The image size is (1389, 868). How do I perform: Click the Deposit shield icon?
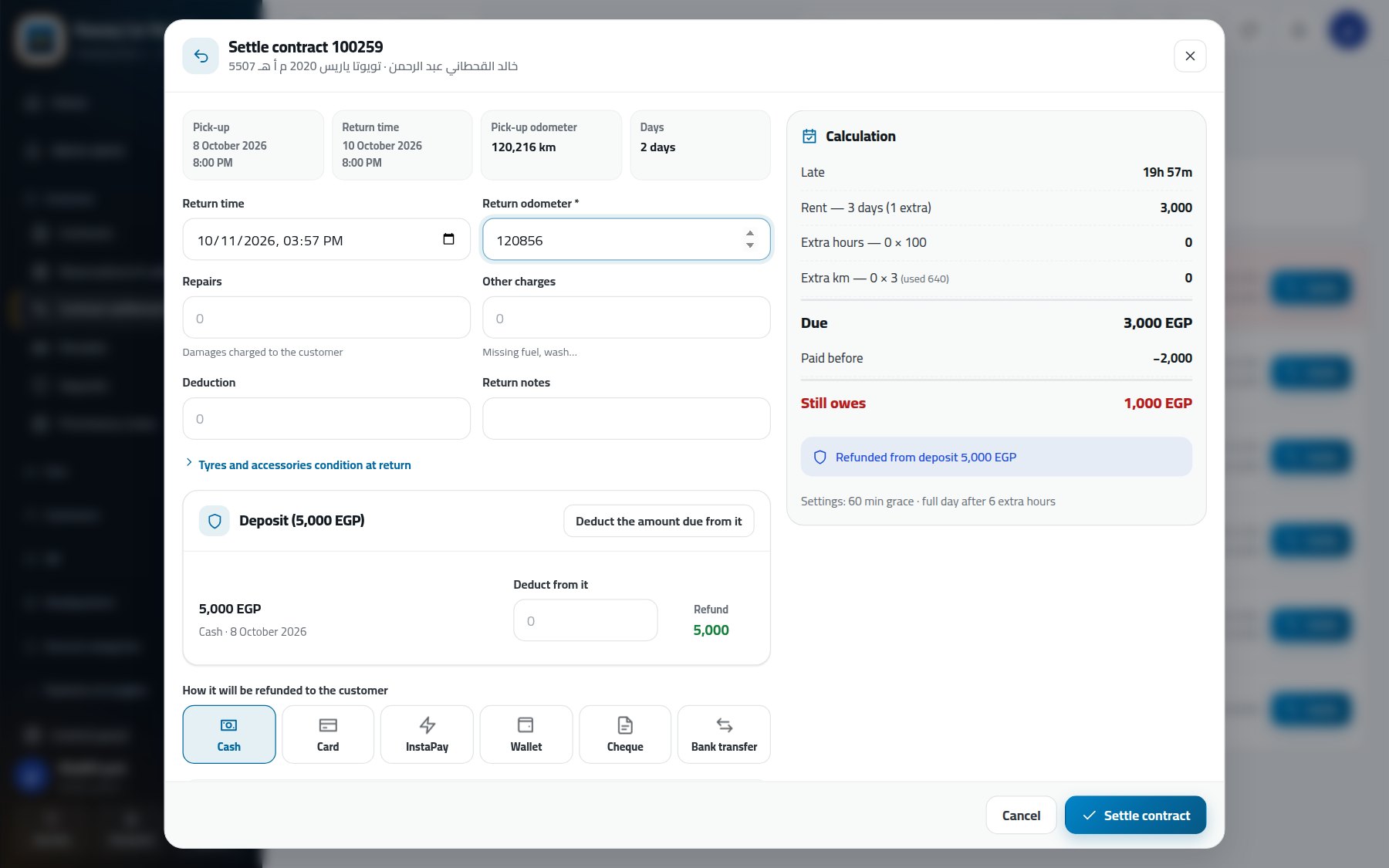(215, 522)
